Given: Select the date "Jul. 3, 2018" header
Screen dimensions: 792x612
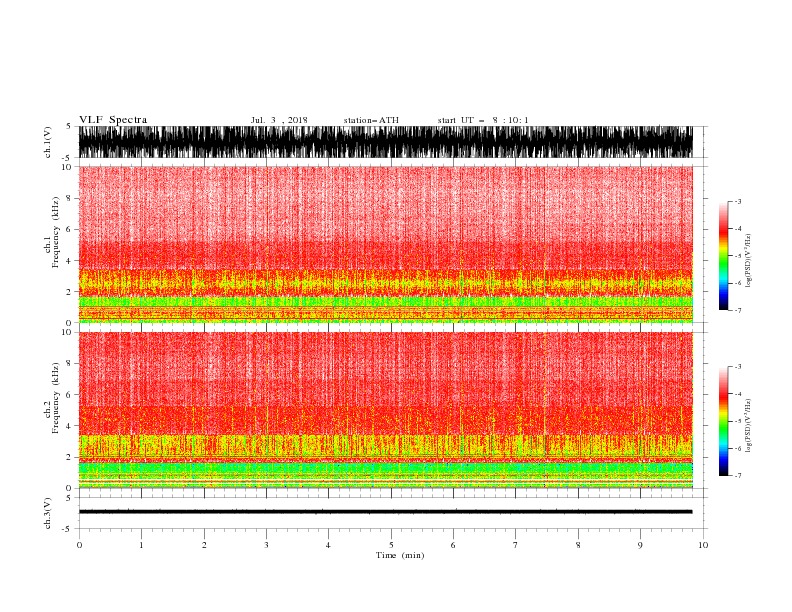Looking at the screenshot, I should point(279,120).
